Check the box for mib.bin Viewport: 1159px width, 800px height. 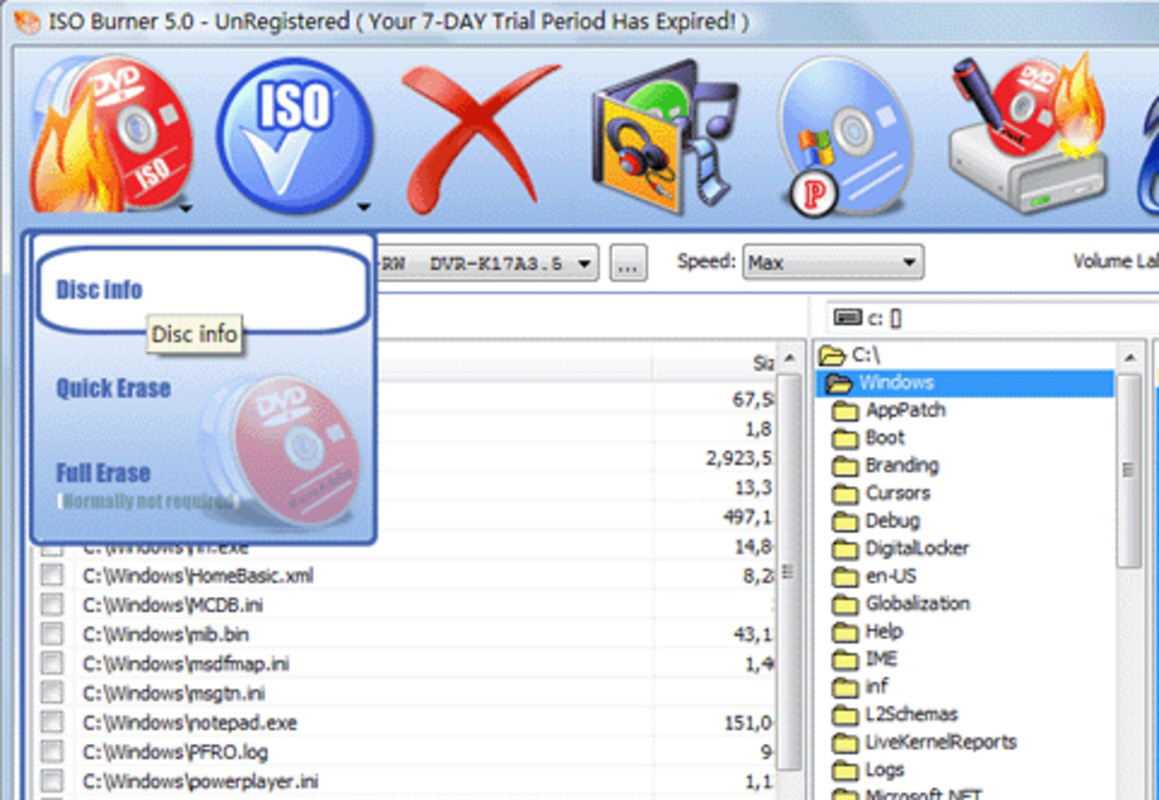pyautogui.click(x=52, y=634)
